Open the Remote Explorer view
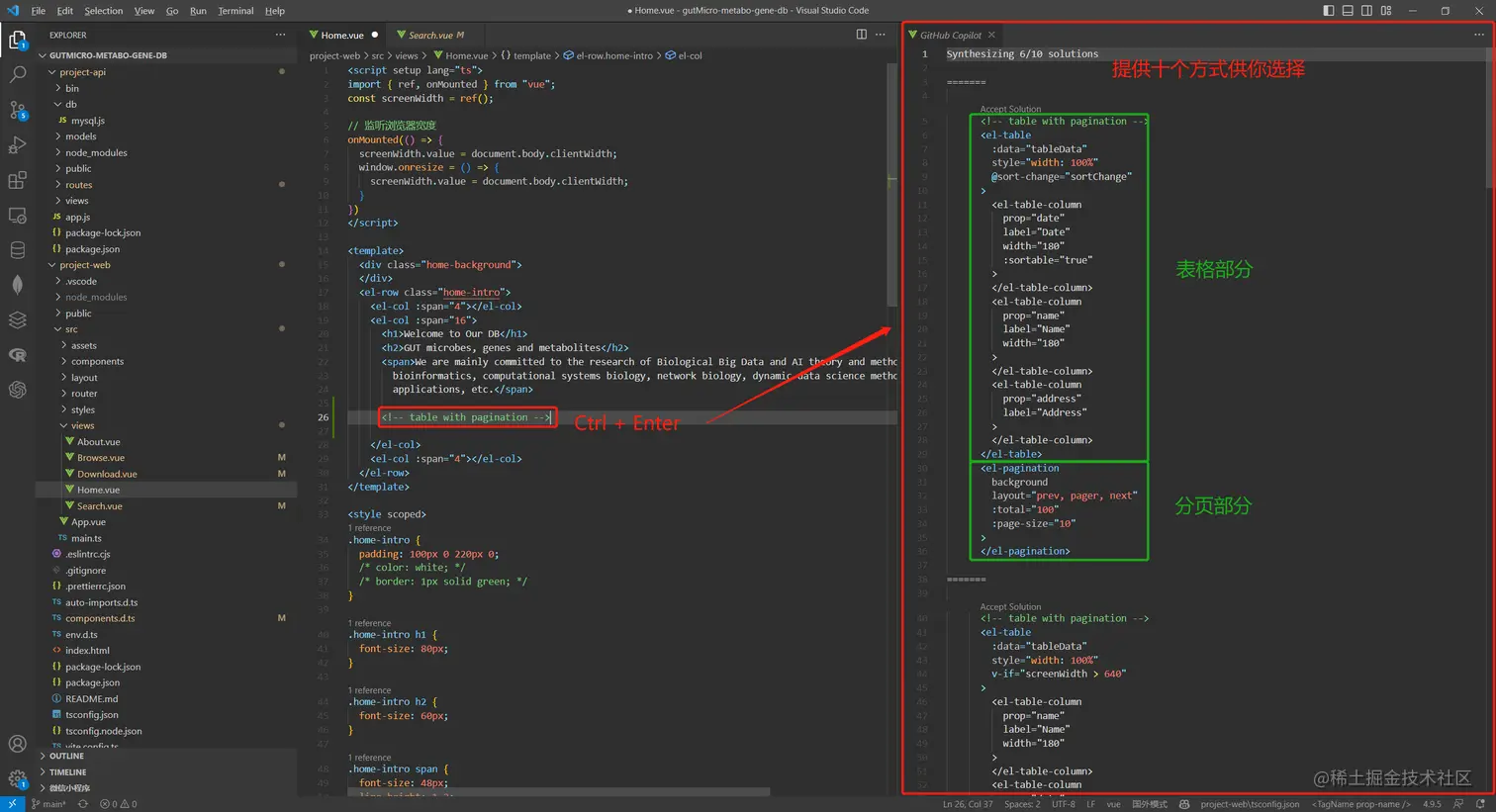The image size is (1496, 812). coord(17,215)
